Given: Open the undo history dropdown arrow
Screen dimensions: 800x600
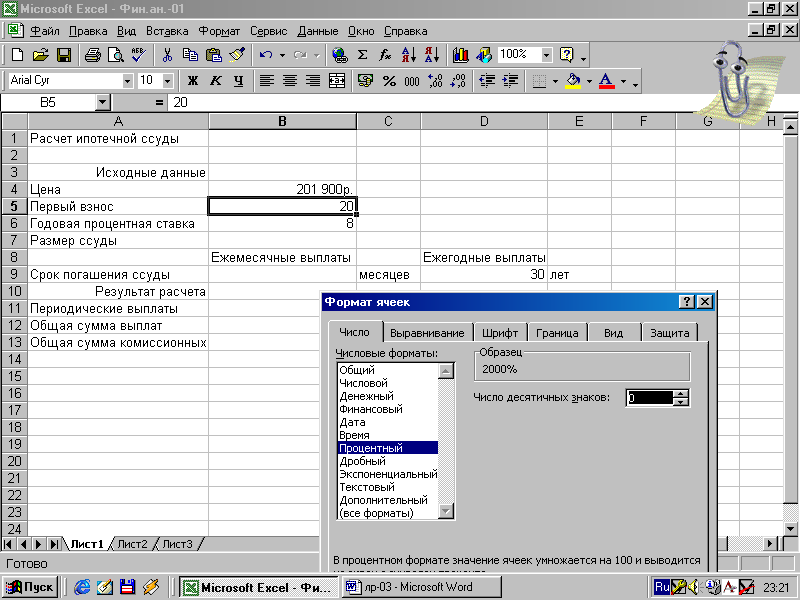Looking at the screenshot, I should (x=282, y=55).
